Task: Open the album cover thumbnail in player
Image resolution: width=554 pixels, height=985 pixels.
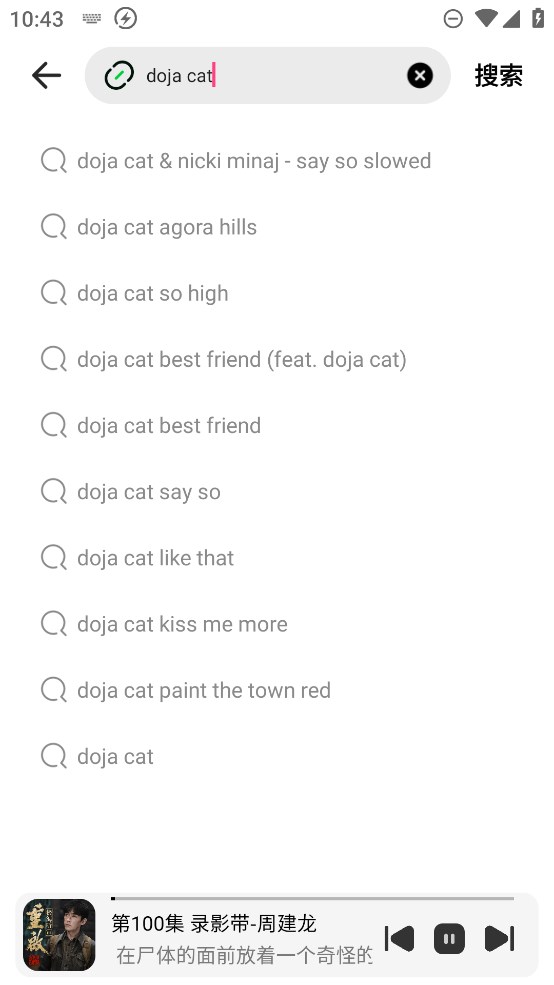Action: [x=59, y=935]
